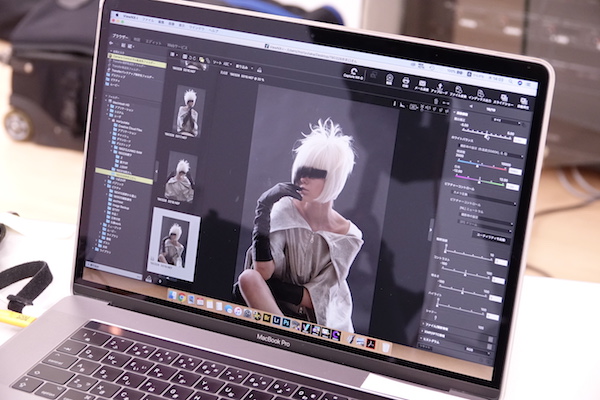The image size is (600, 400).
Task: Open the mail send (メール送信) tool
Action: point(422,85)
